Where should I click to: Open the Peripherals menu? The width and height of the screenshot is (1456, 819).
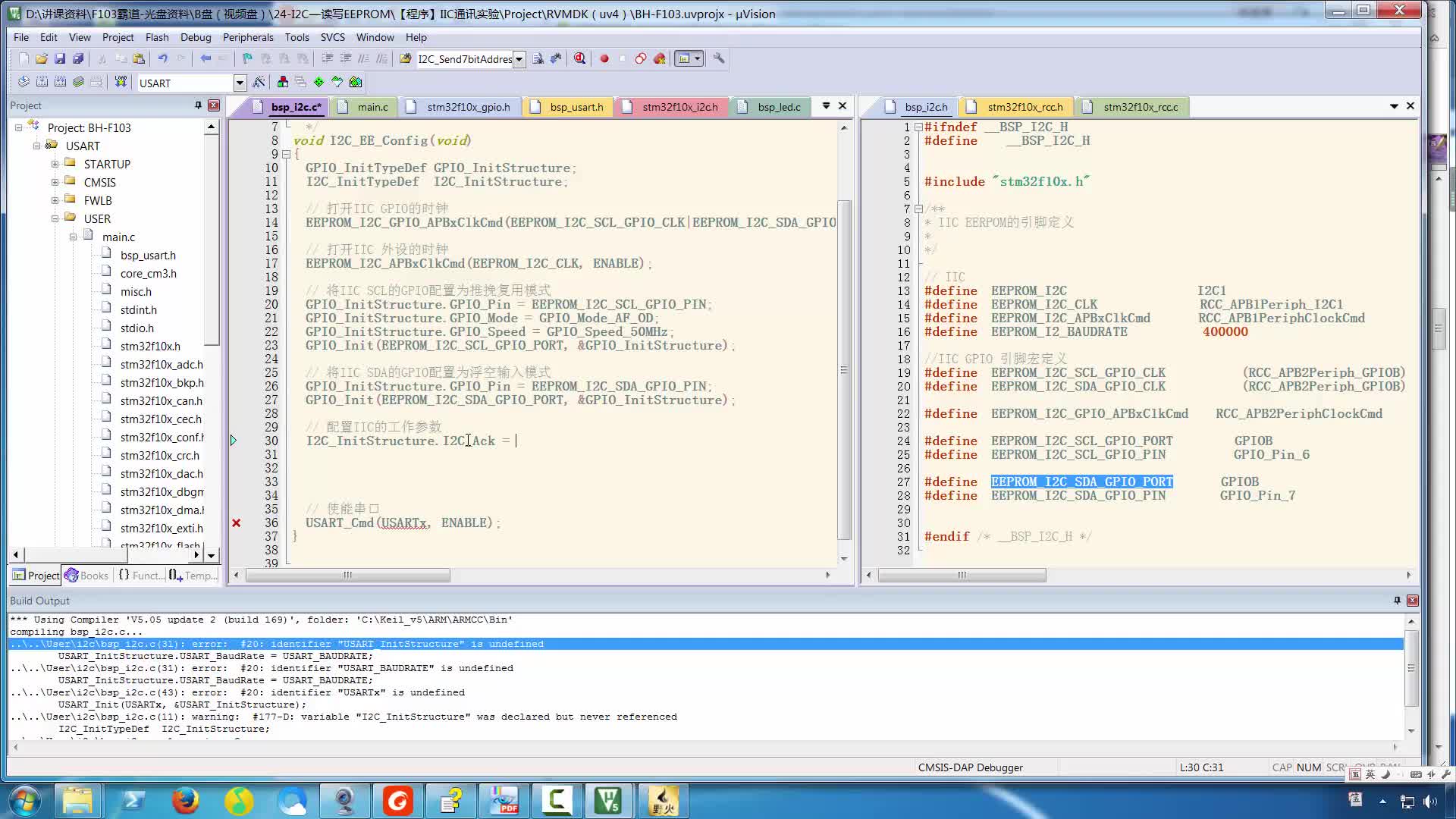tap(248, 37)
